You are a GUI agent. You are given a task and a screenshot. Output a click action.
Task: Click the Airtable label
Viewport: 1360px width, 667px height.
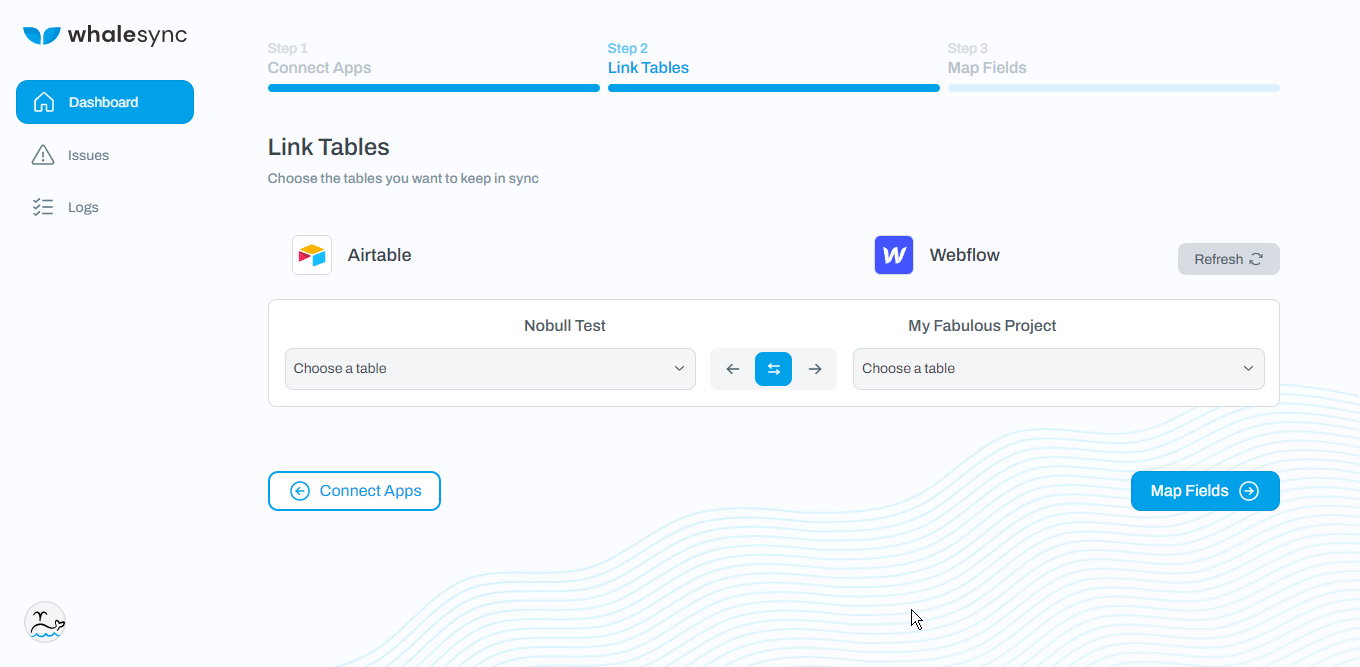[379, 255]
